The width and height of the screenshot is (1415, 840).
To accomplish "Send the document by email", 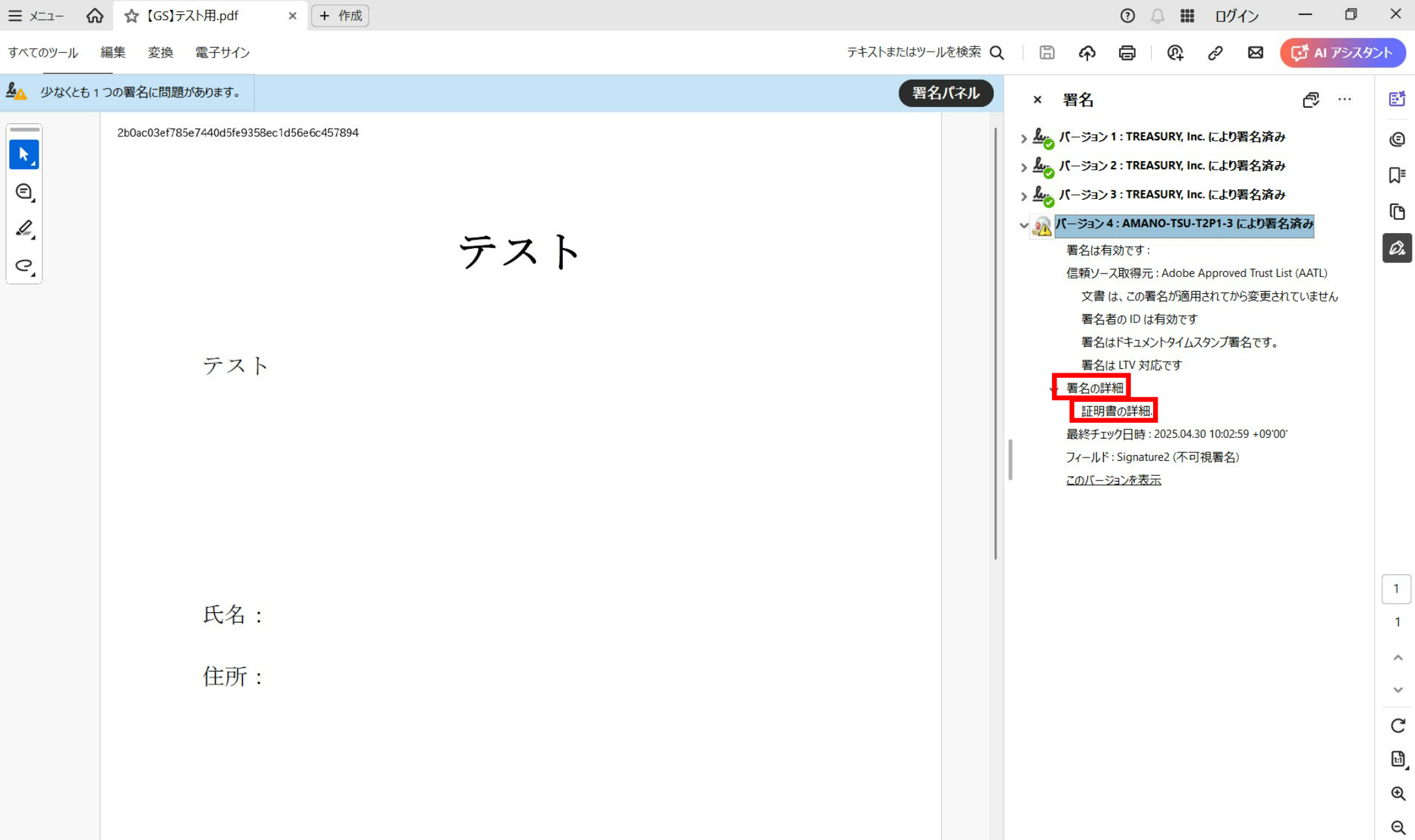I will pos(1255,53).
